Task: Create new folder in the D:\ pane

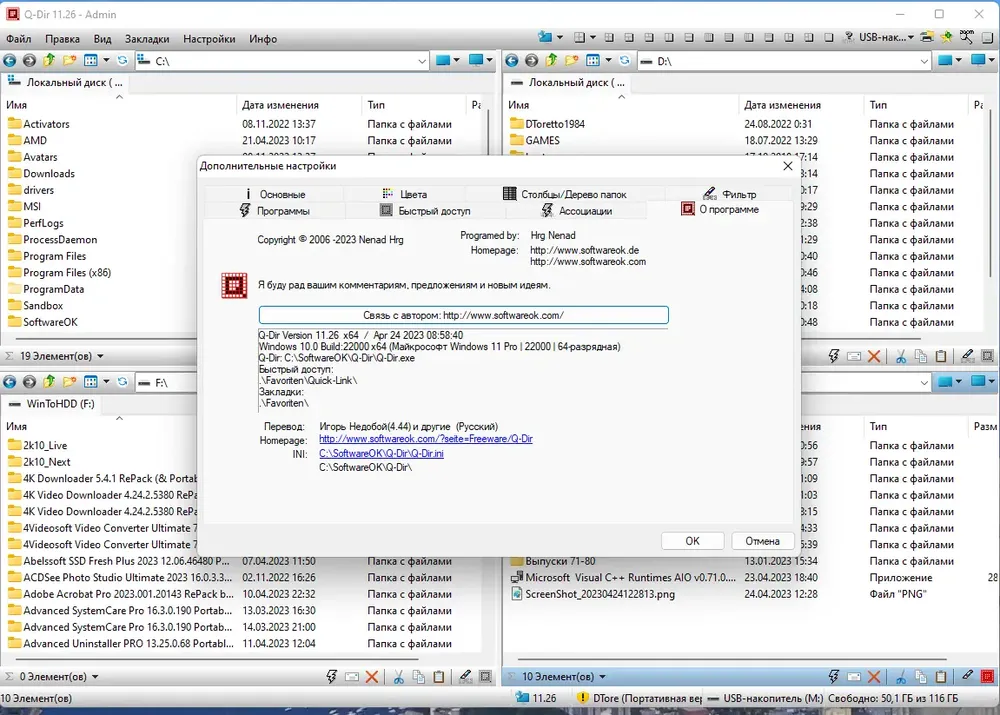Action: (x=571, y=61)
